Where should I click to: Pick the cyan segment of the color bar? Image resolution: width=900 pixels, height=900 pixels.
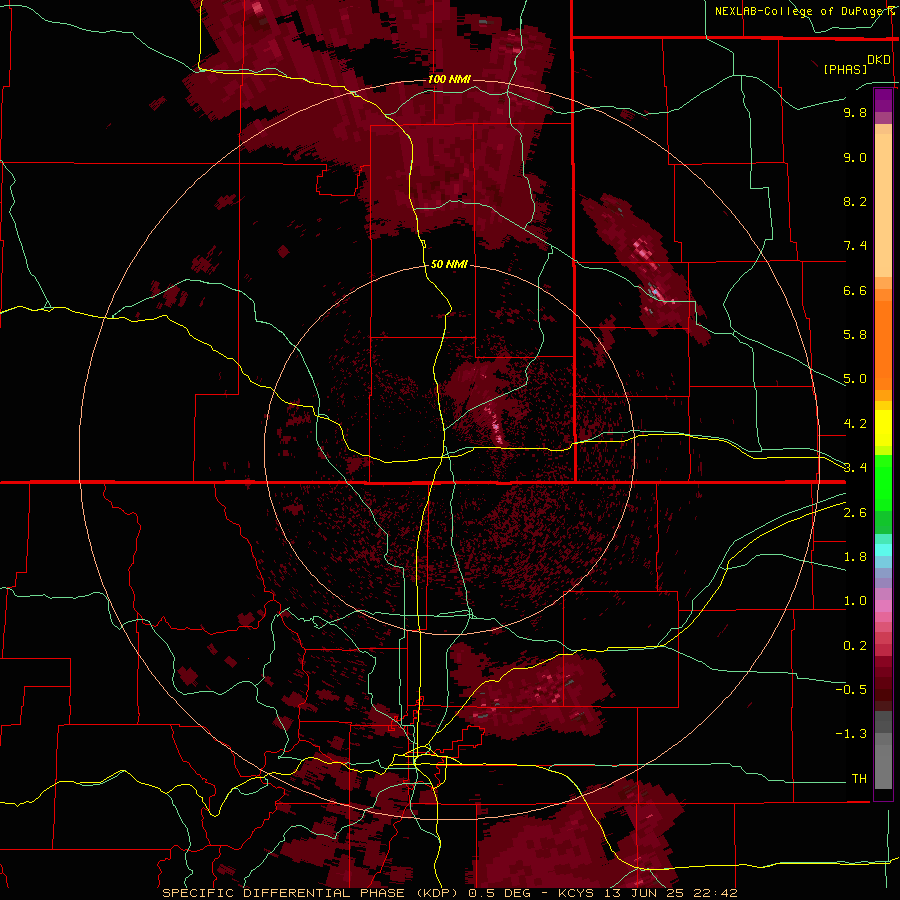(883, 550)
